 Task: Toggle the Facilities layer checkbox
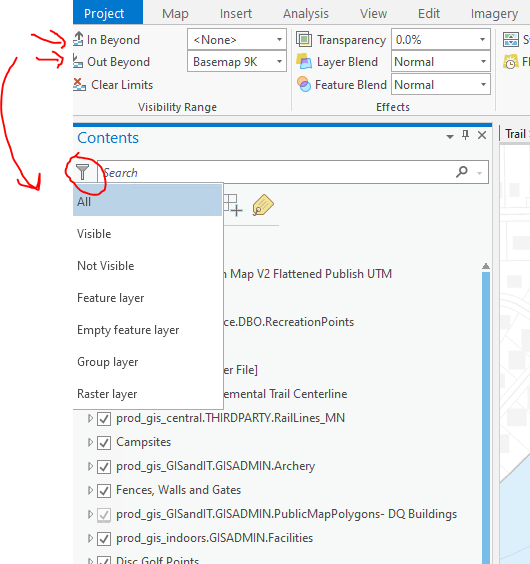[104, 539]
